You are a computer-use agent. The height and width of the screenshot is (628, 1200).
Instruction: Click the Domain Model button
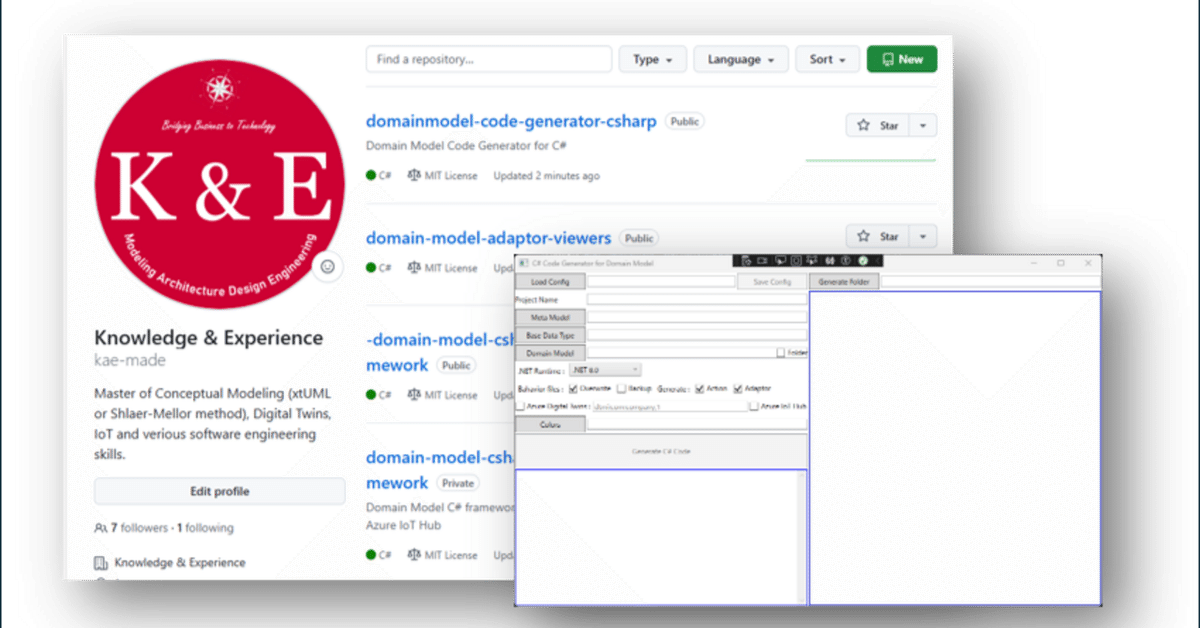[550, 353]
